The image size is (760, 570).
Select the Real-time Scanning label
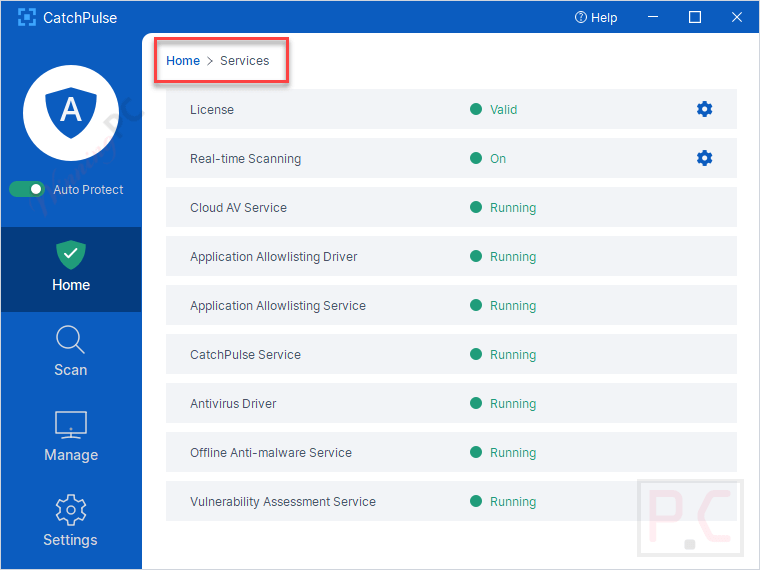coord(245,159)
